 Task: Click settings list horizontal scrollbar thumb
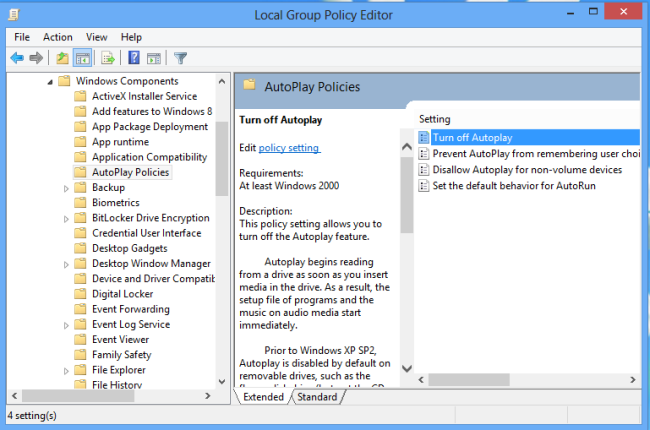click(469, 380)
